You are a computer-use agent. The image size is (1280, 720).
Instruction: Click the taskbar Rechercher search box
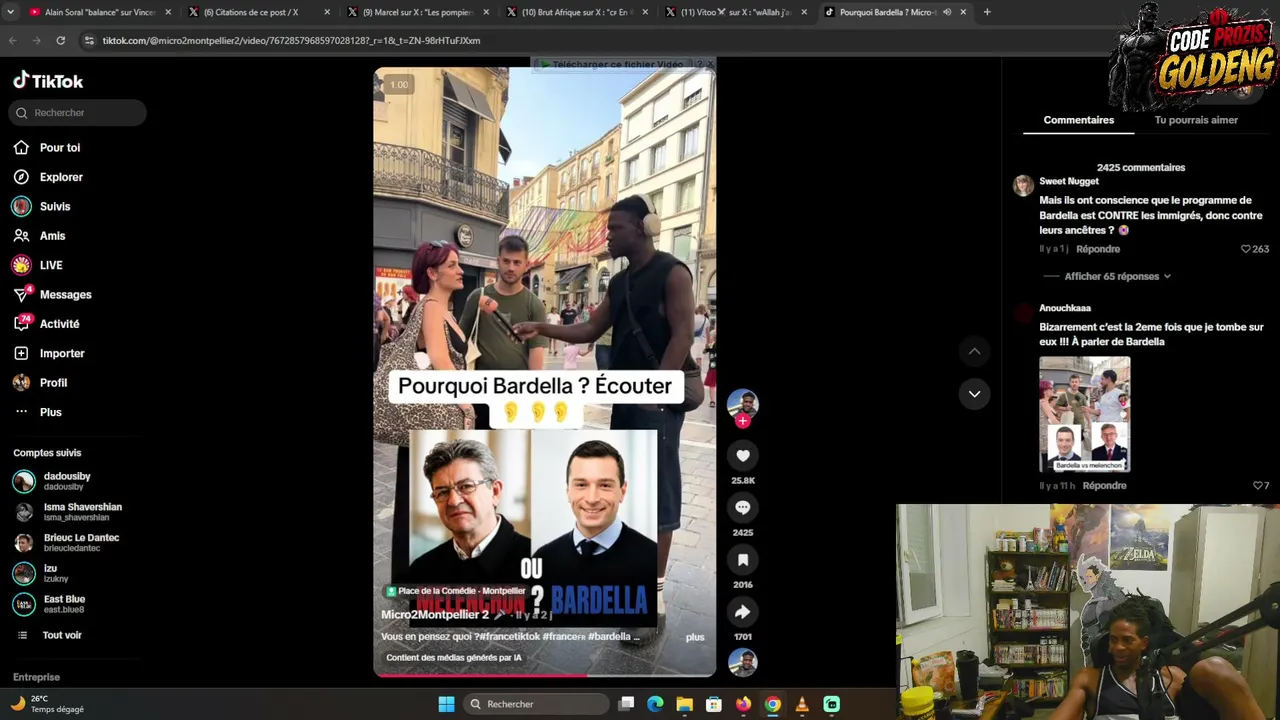click(x=536, y=704)
